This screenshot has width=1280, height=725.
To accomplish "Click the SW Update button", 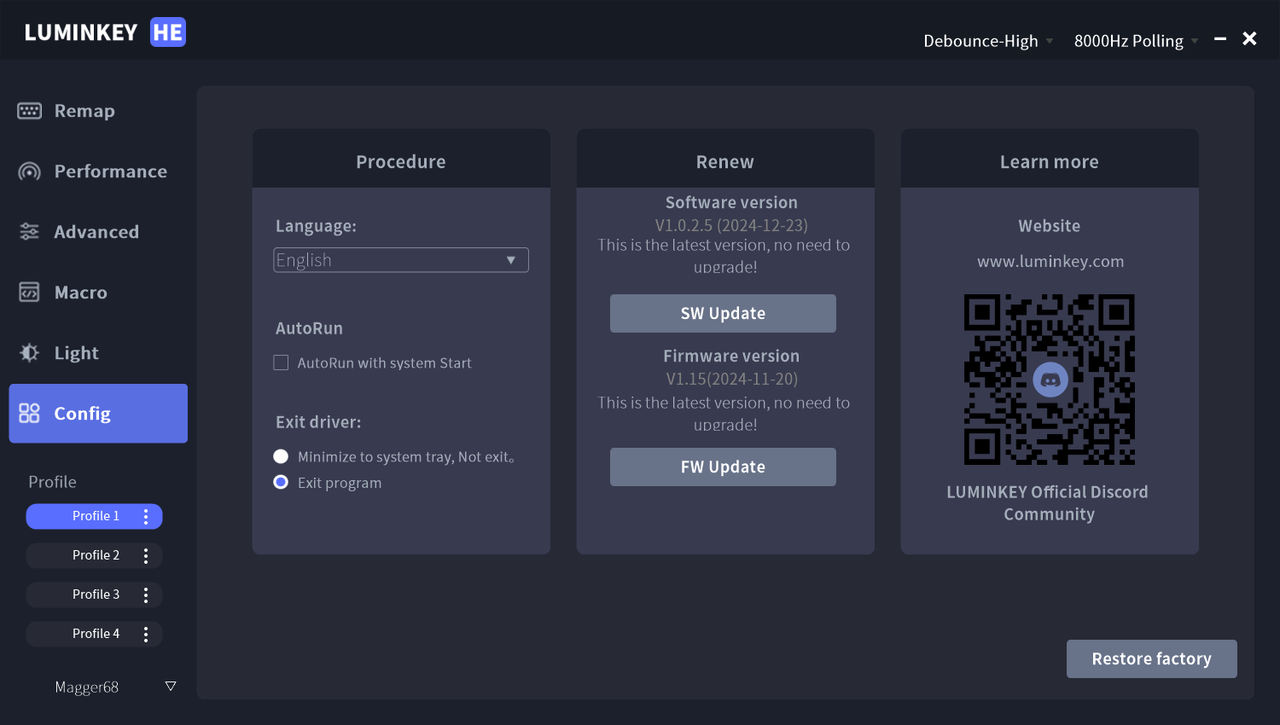I will click(x=723, y=313).
